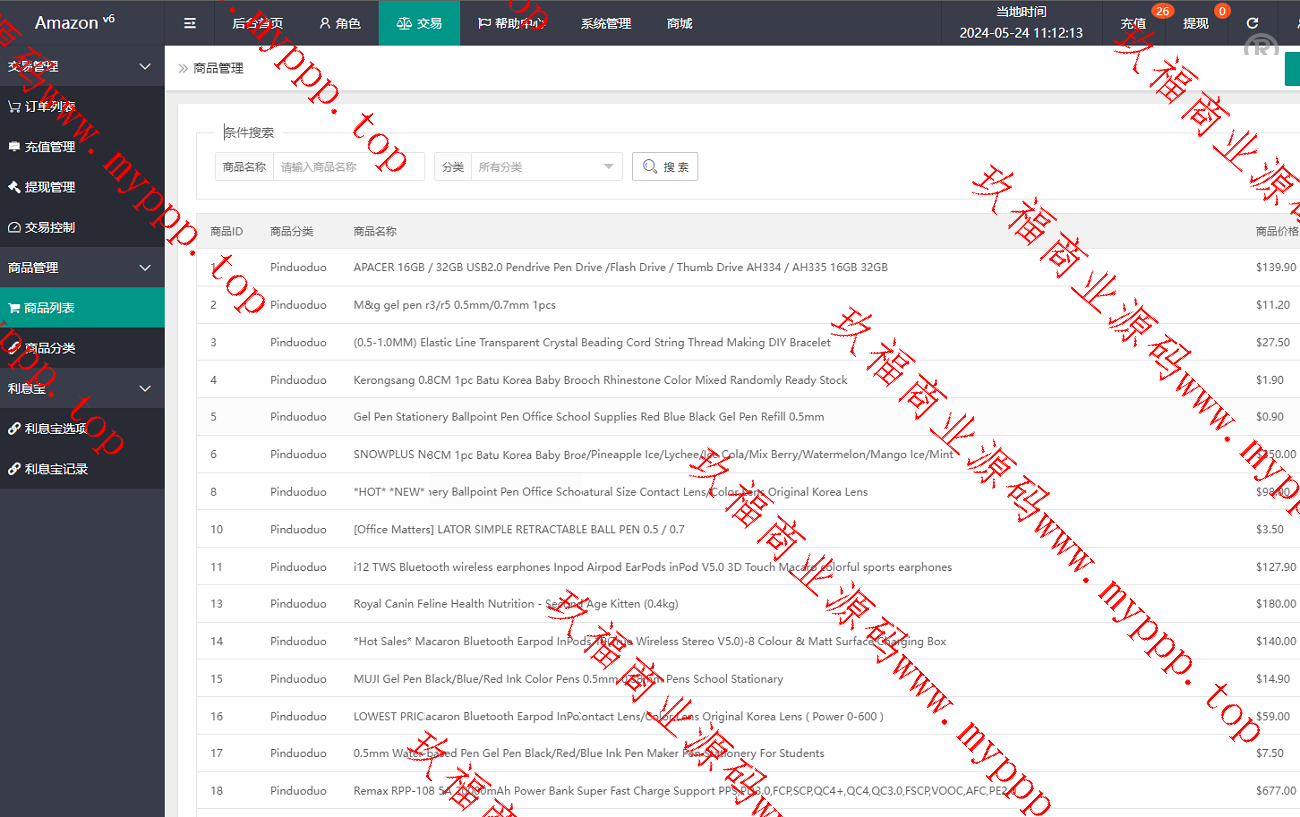
Task: Switch to the 系统管理 top tab
Action: tap(606, 23)
